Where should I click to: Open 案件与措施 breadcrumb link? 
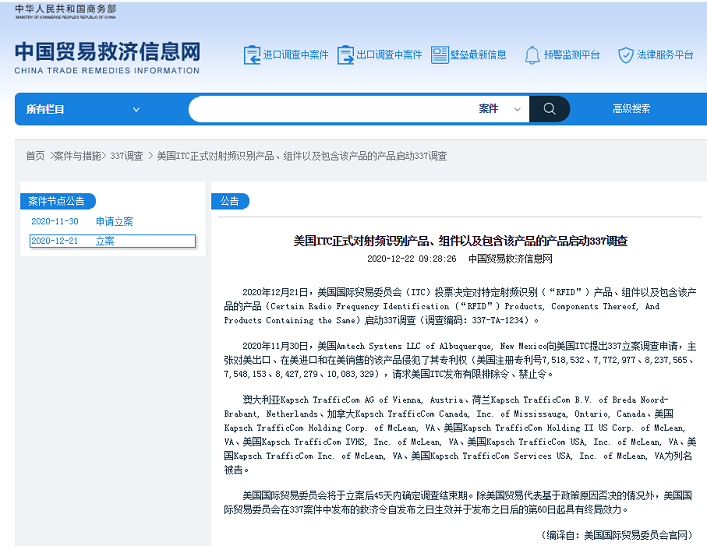pyautogui.click(x=78, y=156)
